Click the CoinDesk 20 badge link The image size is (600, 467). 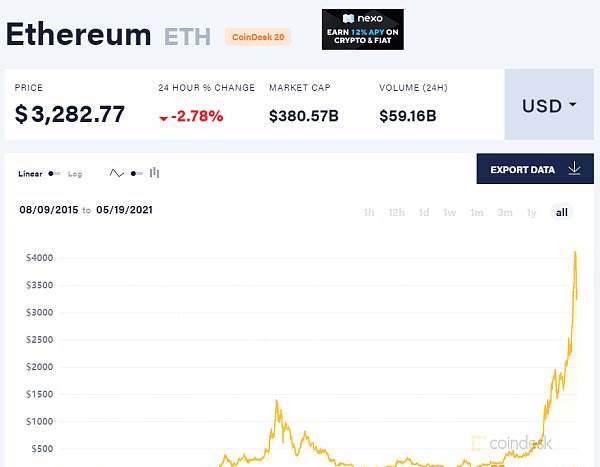(258, 37)
